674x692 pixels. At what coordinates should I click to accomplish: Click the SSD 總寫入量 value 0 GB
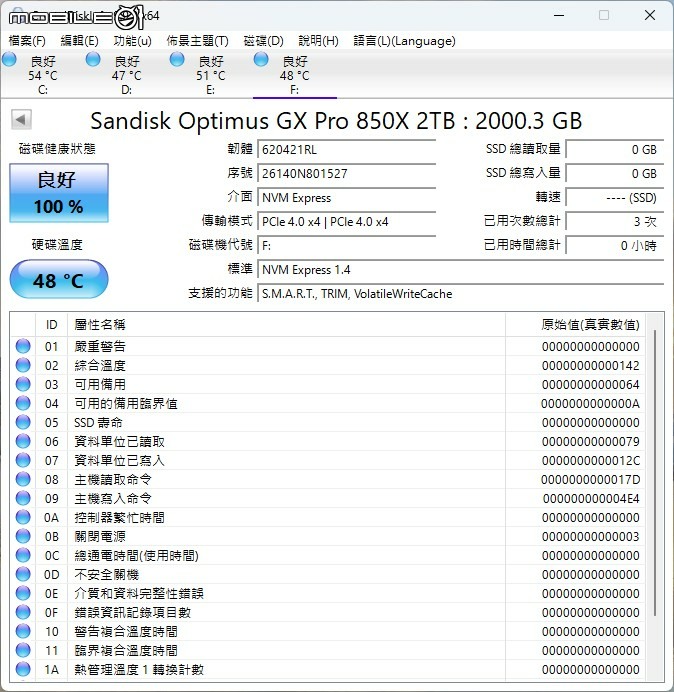click(x=614, y=173)
